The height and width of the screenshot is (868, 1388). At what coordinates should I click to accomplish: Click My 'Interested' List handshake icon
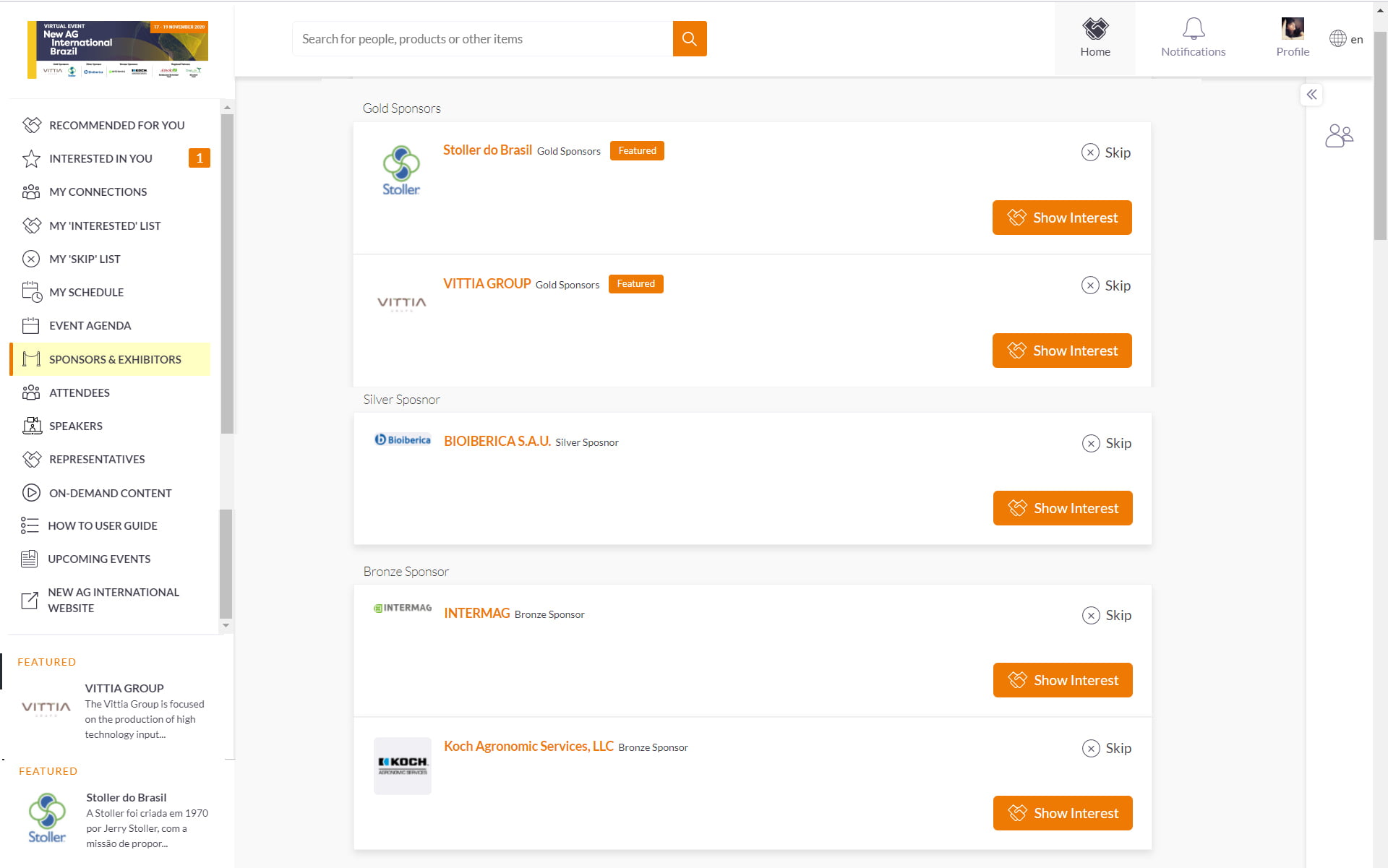[x=32, y=225]
